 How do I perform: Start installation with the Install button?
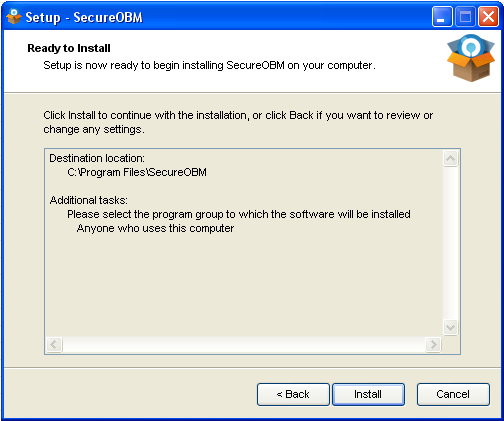(x=368, y=394)
